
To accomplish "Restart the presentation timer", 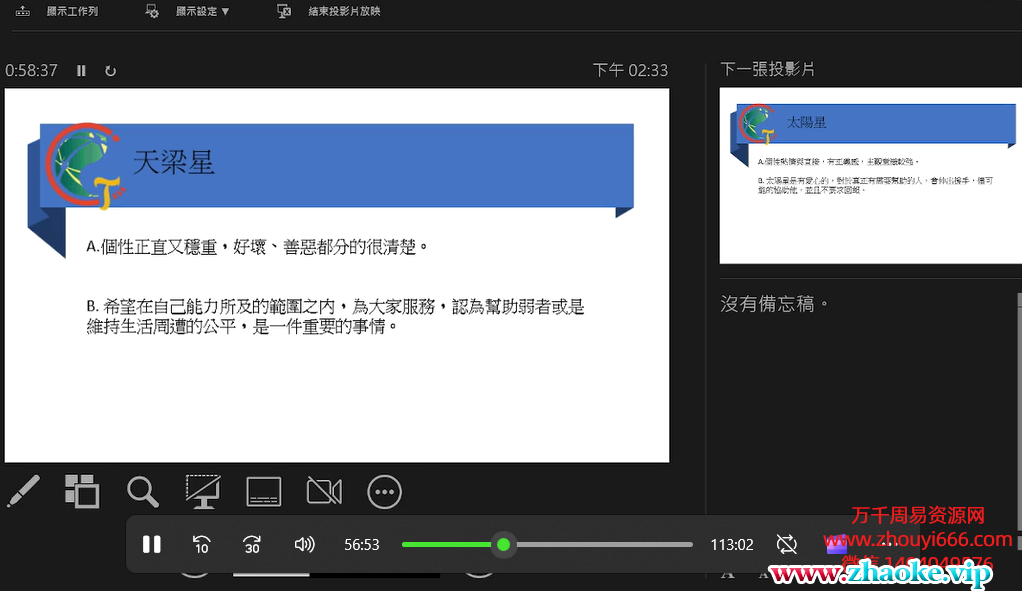I will point(110,71).
